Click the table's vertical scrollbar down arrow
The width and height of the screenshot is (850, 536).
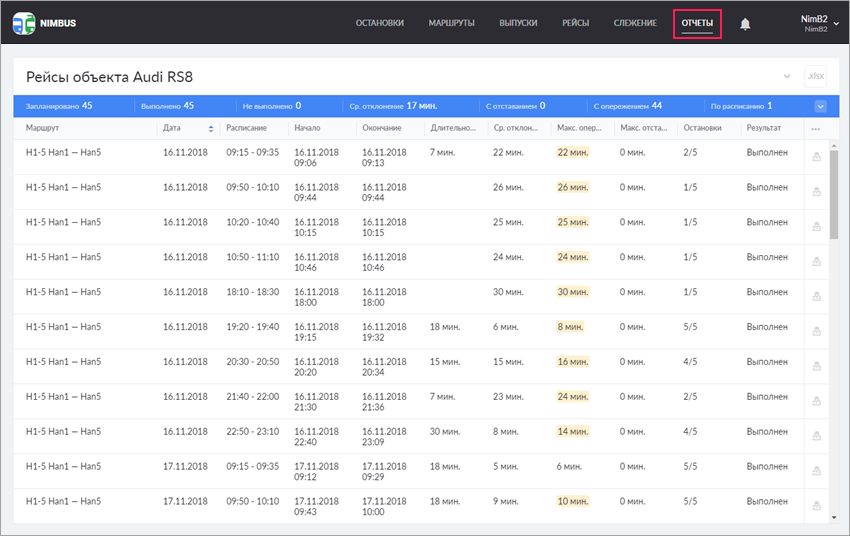coord(834,517)
